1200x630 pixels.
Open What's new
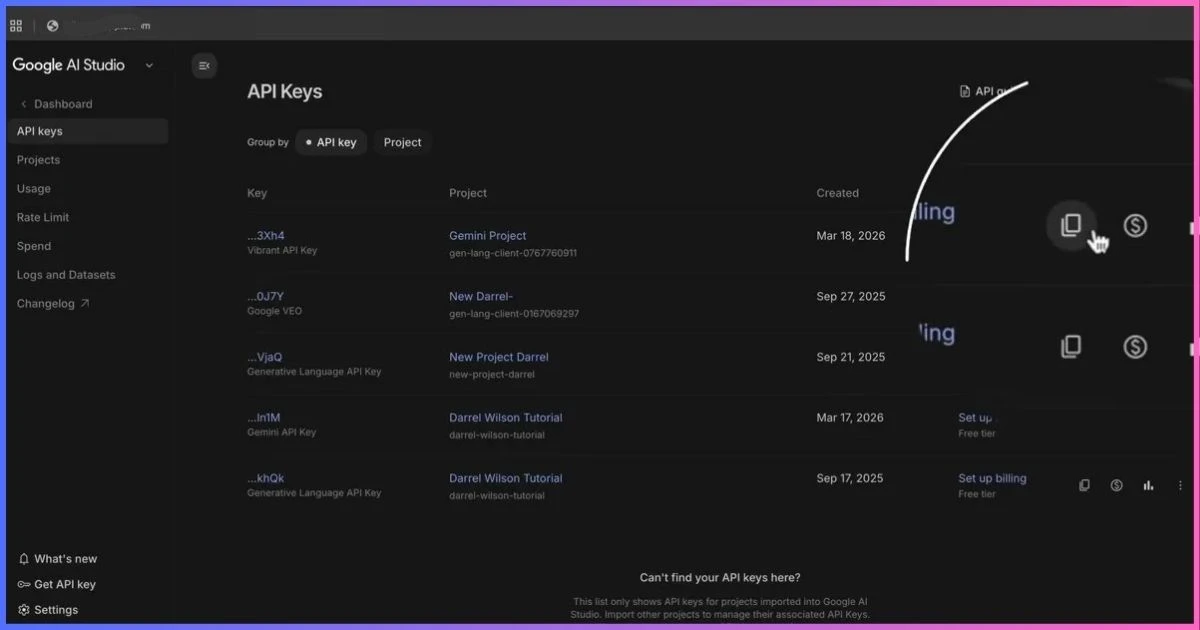coord(66,559)
